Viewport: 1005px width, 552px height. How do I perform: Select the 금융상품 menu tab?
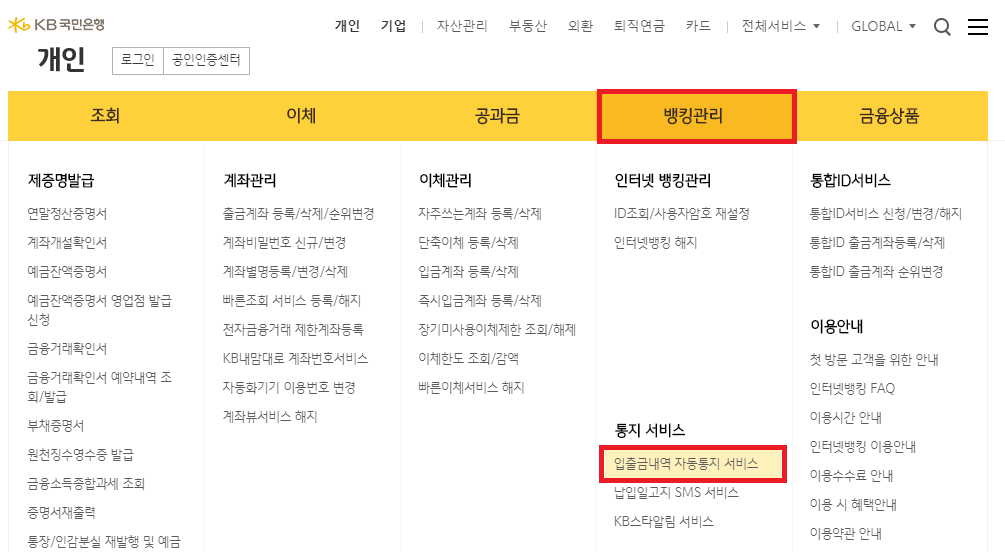point(889,116)
